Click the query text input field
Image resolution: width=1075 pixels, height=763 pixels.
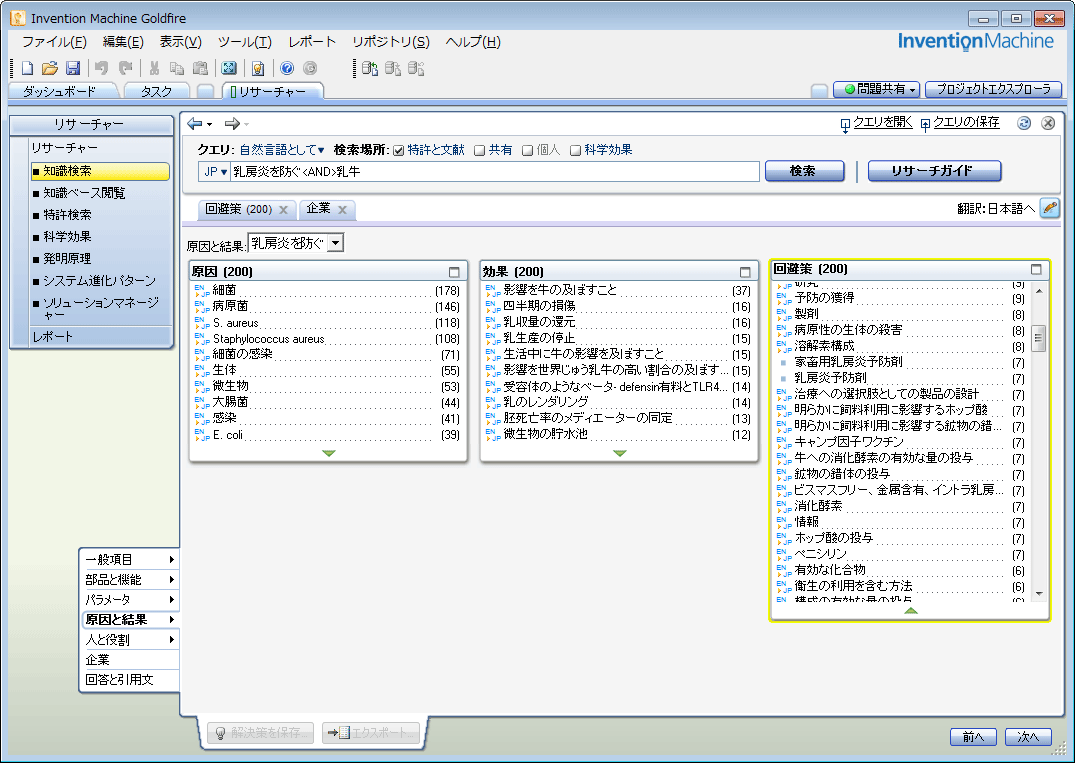pyautogui.click(x=495, y=171)
